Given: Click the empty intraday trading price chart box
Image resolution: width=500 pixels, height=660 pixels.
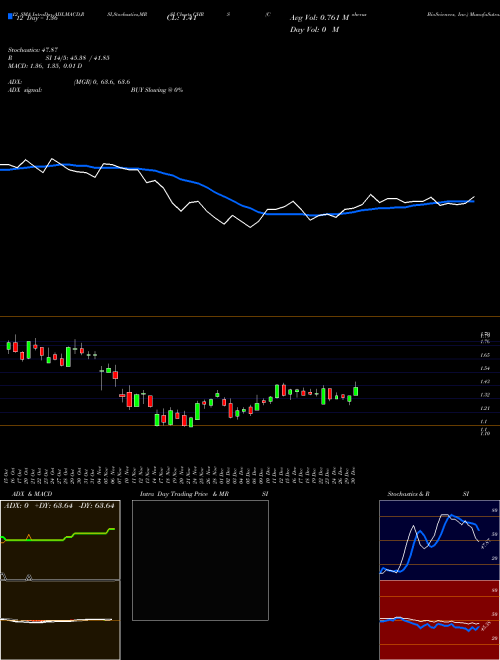Looking at the screenshot, I should coord(200,560).
